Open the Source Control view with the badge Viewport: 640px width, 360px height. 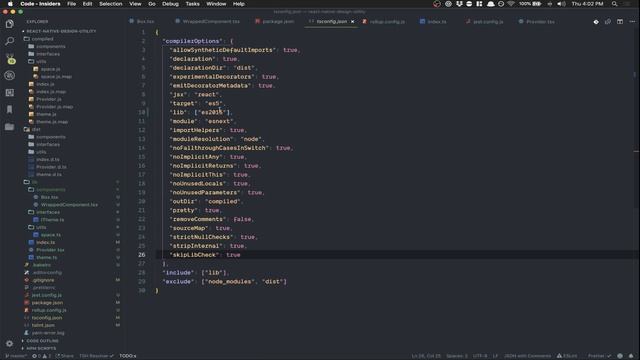point(10,59)
